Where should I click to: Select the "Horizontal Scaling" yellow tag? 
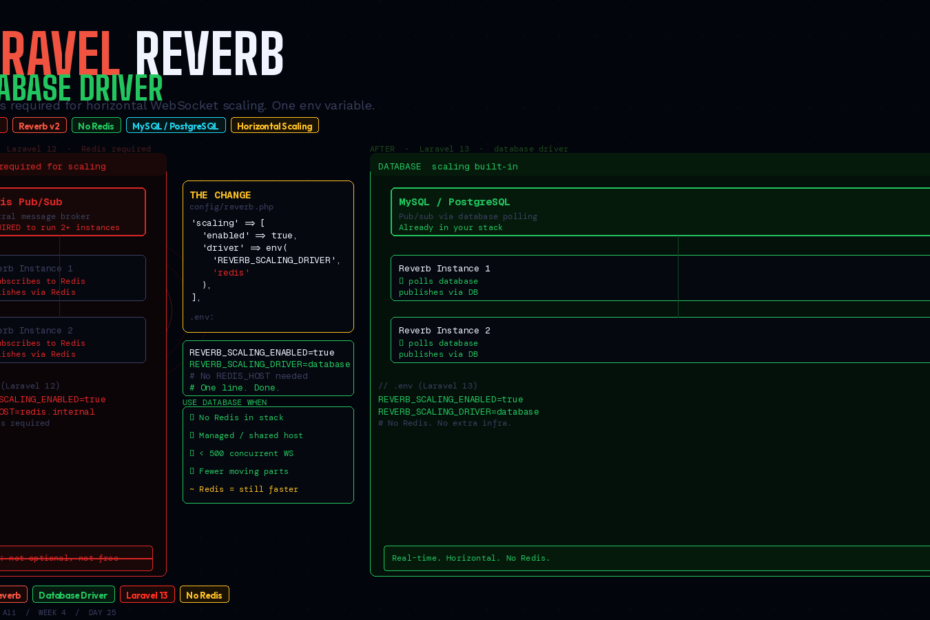click(x=274, y=126)
